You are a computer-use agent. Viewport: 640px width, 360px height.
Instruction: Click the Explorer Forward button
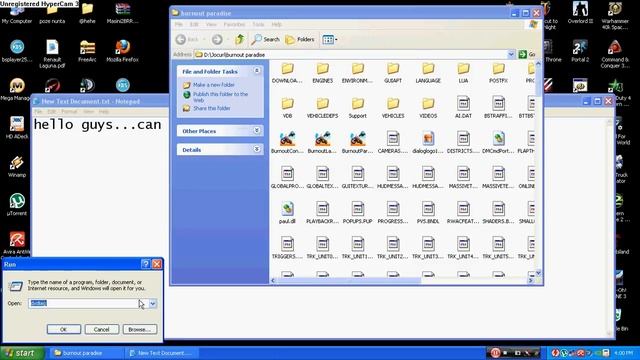click(x=217, y=40)
